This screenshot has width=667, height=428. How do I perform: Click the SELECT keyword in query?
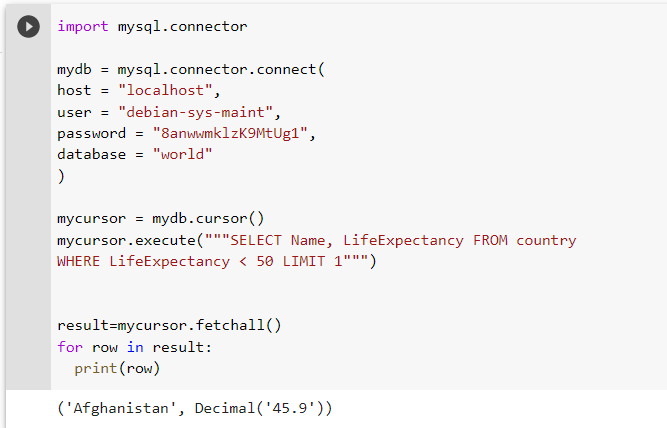coord(255,240)
